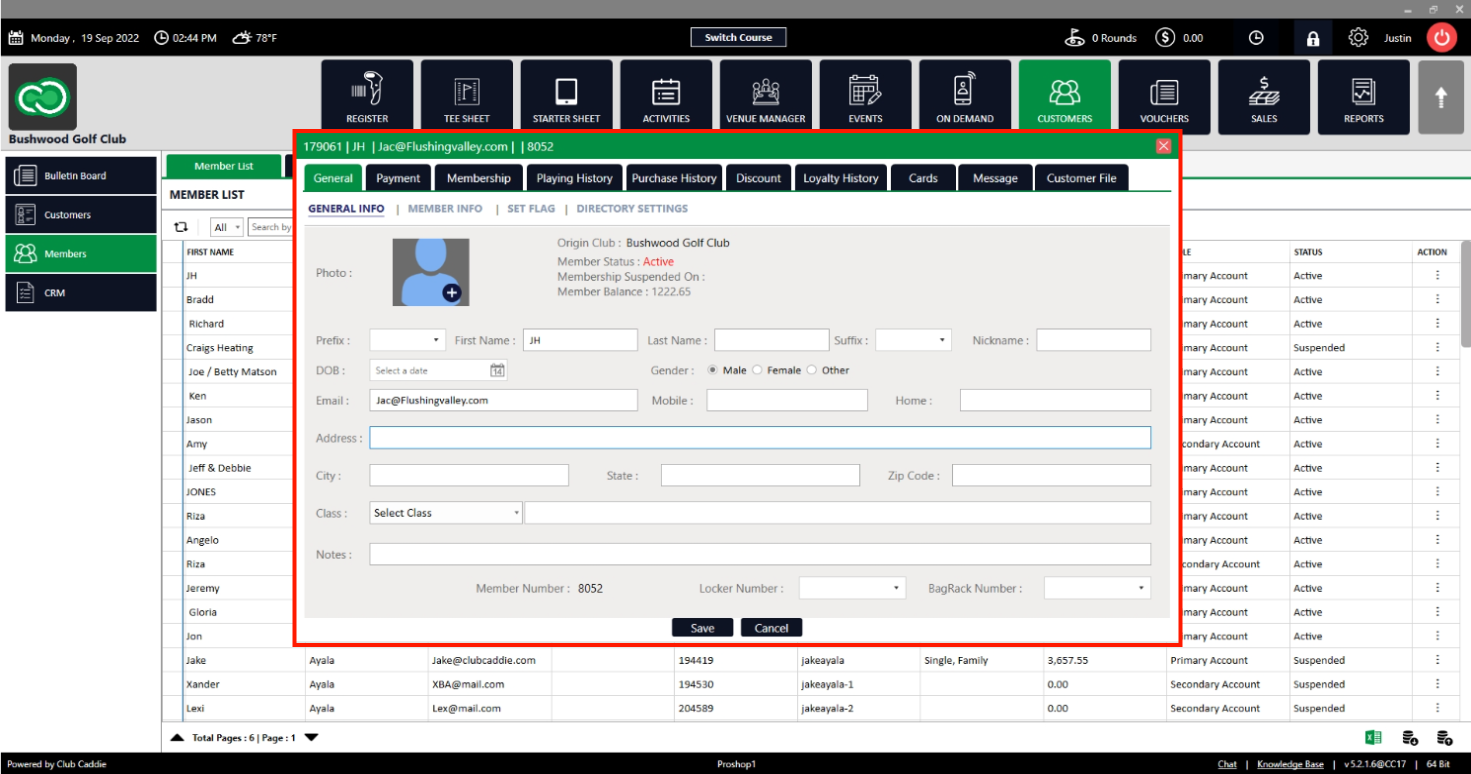The image size is (1471, 774).
Task: Switch to the Membership tab
Action: point(479,178)
